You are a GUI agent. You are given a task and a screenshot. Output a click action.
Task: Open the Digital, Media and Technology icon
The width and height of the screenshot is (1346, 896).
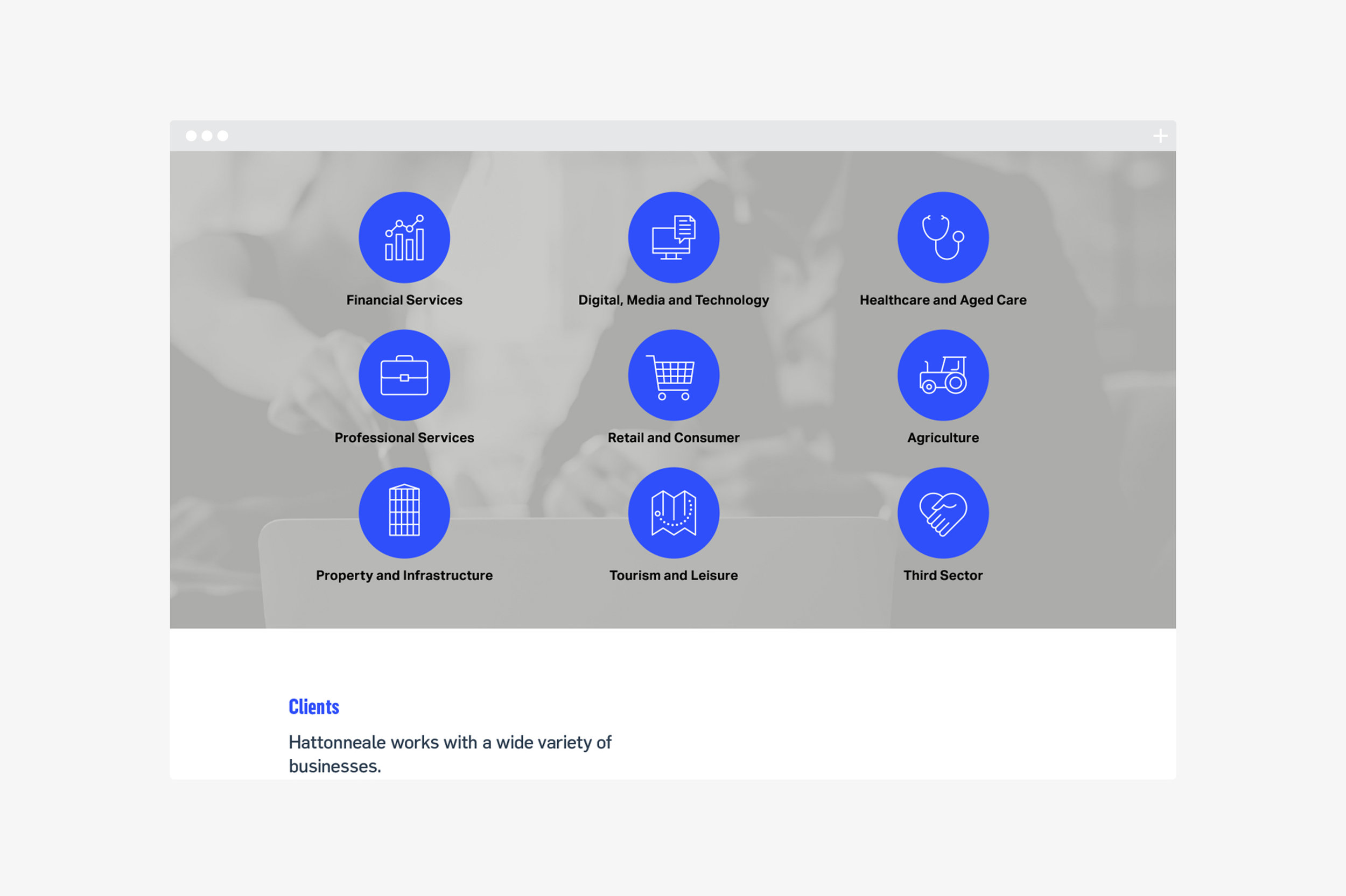[674, 237]
